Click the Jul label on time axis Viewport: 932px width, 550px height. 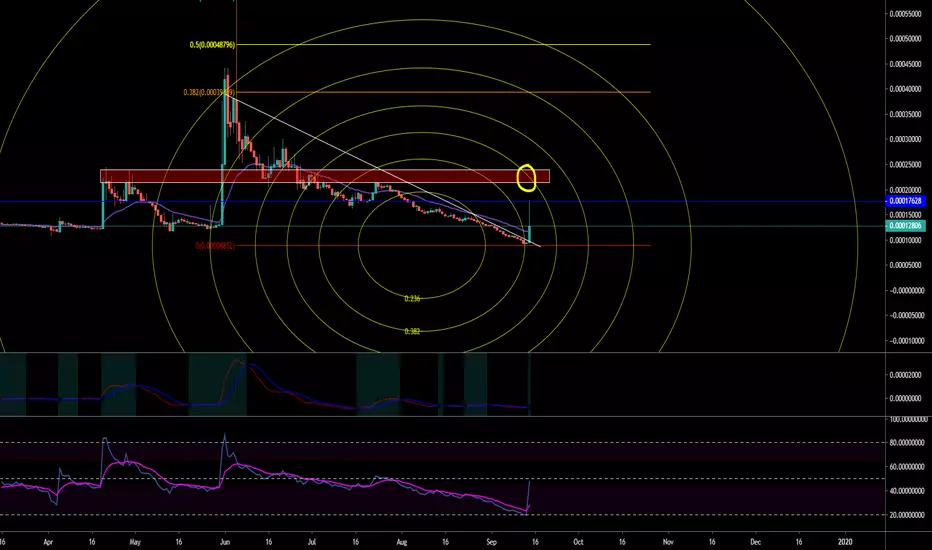311,542
